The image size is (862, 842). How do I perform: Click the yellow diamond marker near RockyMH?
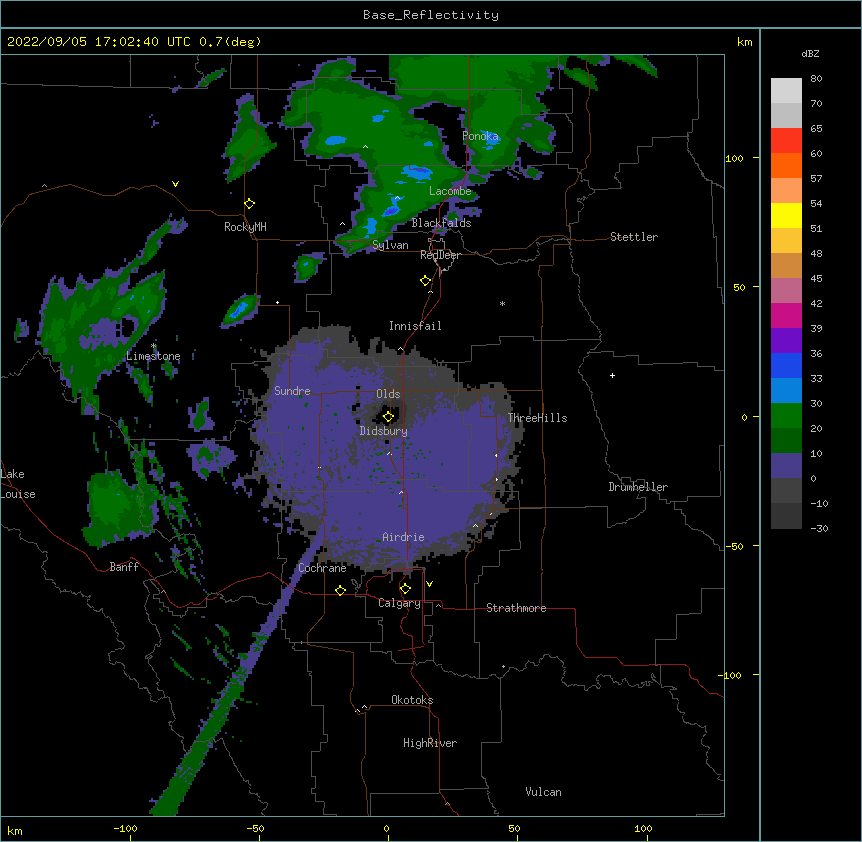tap(250, 204)
